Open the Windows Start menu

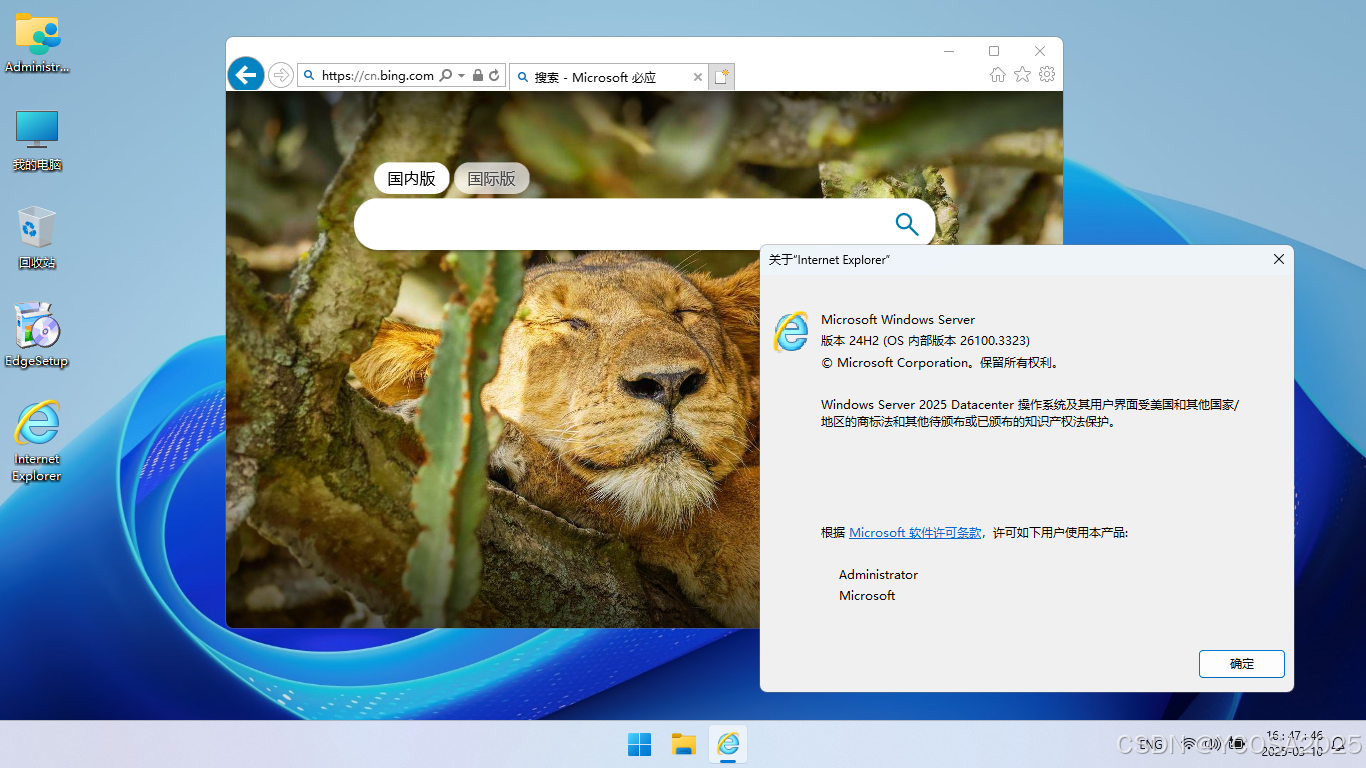click(639, 744)
